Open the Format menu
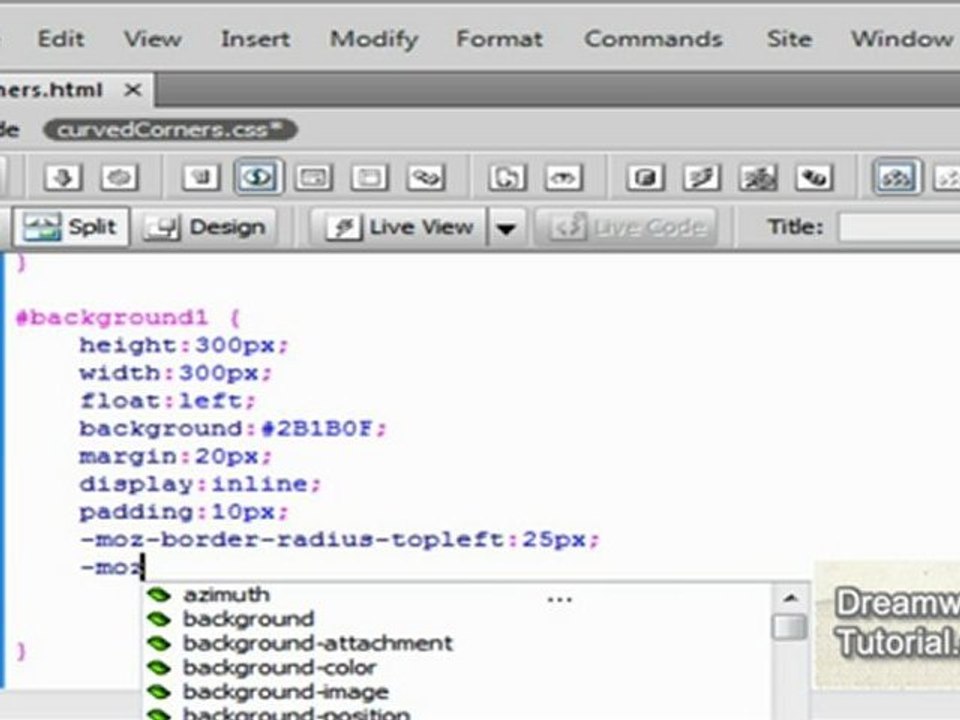The height and width of the screenshot is (720, 960). 500,39
